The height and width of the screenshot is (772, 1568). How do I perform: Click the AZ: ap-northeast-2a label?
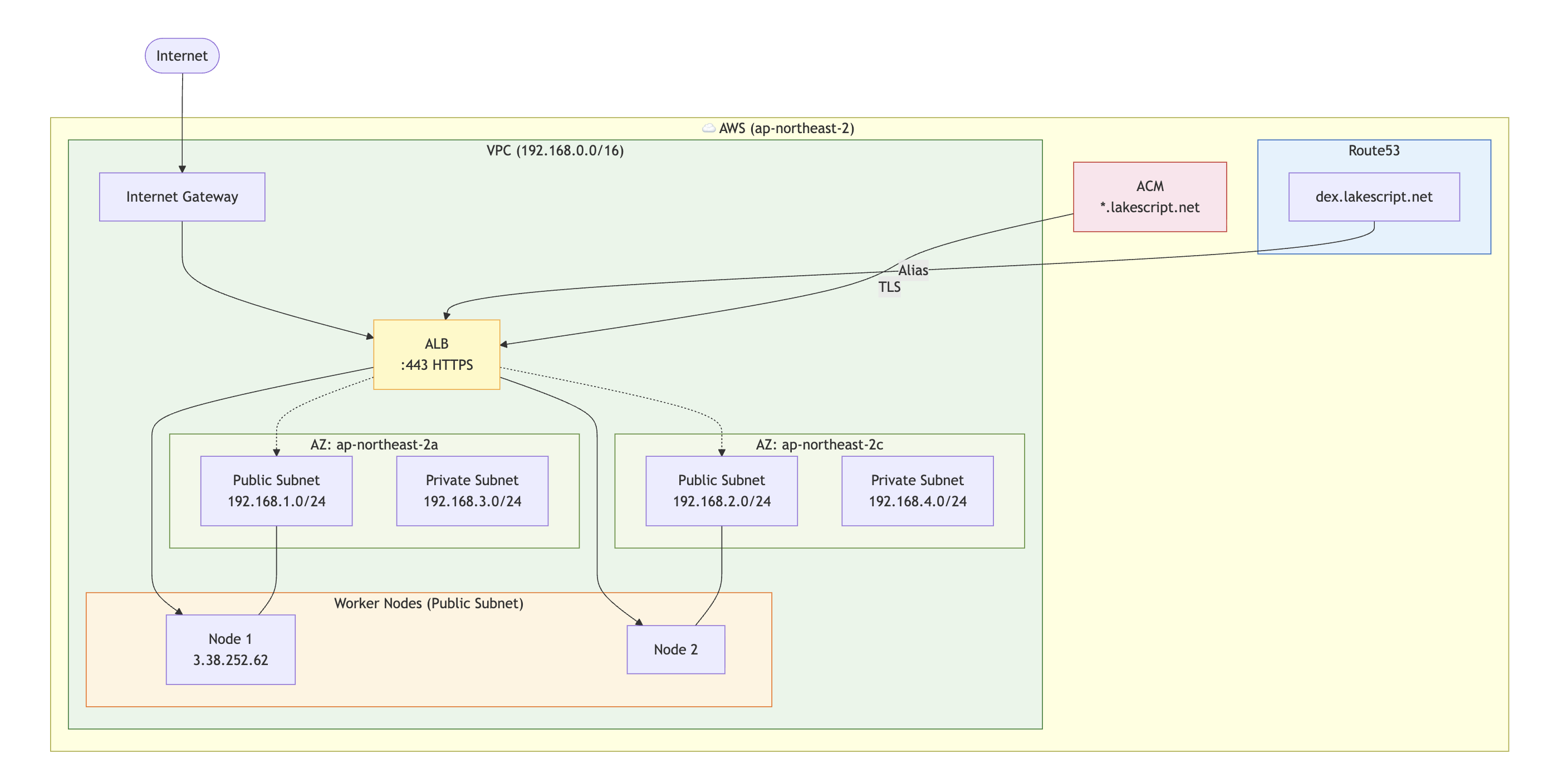374,444
